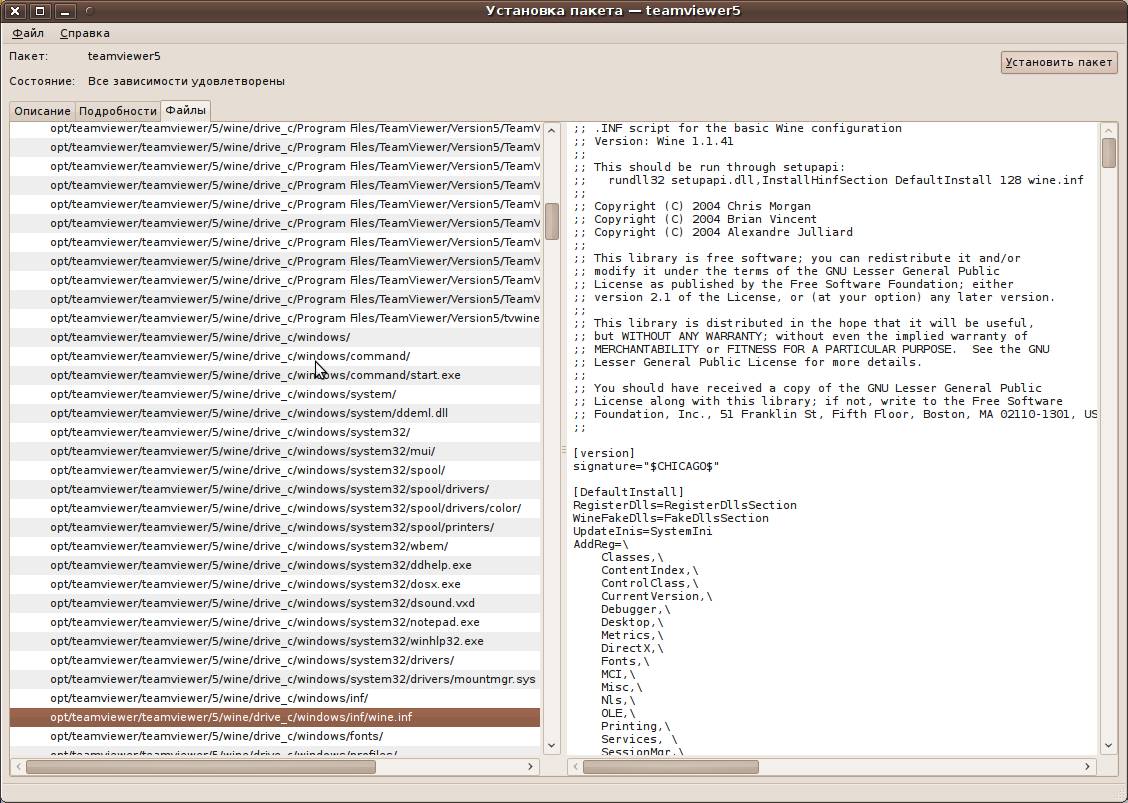Click text pane scroll-right arrow
Viewport: 1128px width, 803px height.
tap(1088, 766)
